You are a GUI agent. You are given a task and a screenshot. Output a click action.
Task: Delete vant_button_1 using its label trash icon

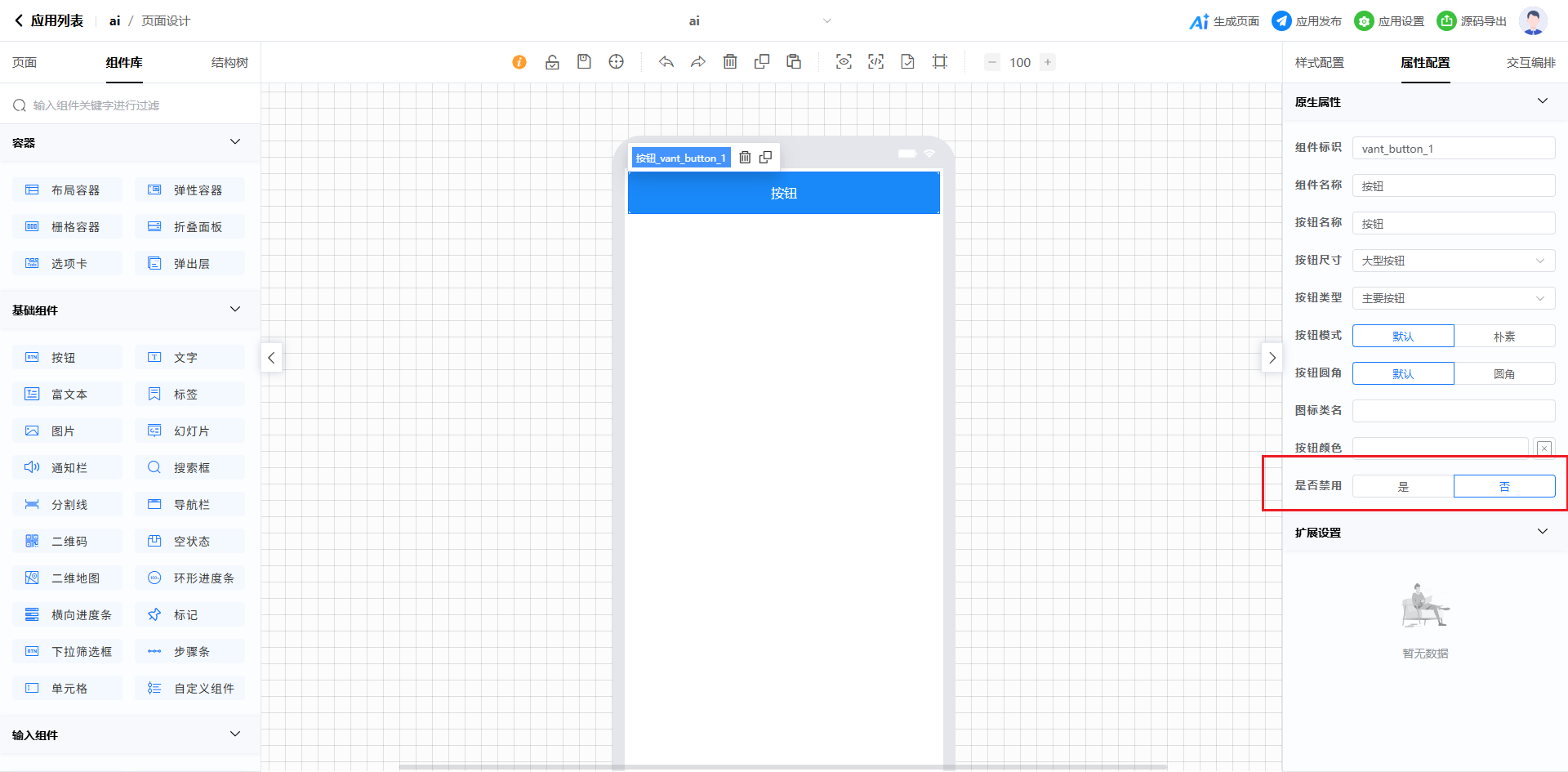745,158
